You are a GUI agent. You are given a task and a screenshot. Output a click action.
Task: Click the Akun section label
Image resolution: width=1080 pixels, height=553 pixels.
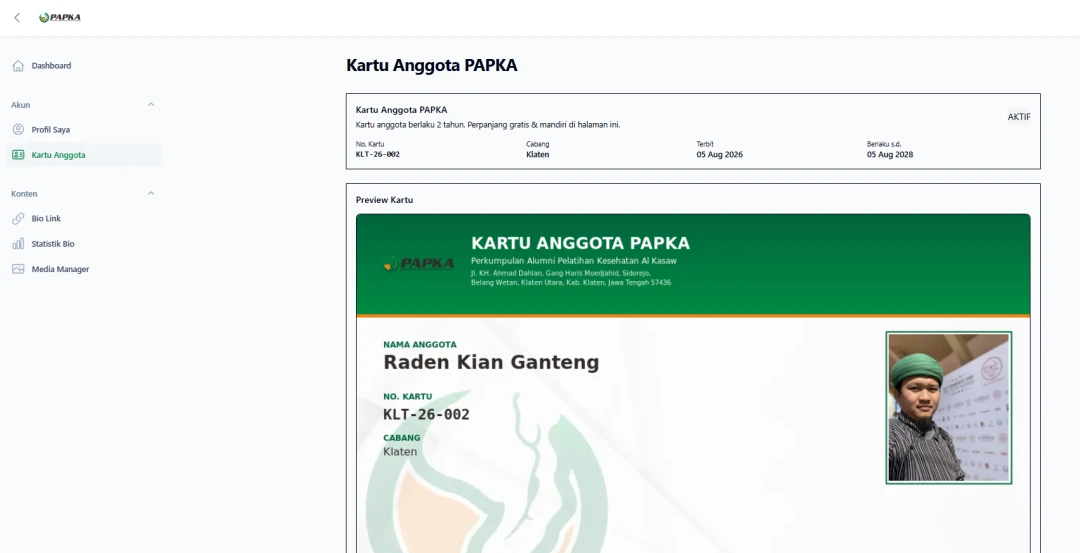click(21, 105)
